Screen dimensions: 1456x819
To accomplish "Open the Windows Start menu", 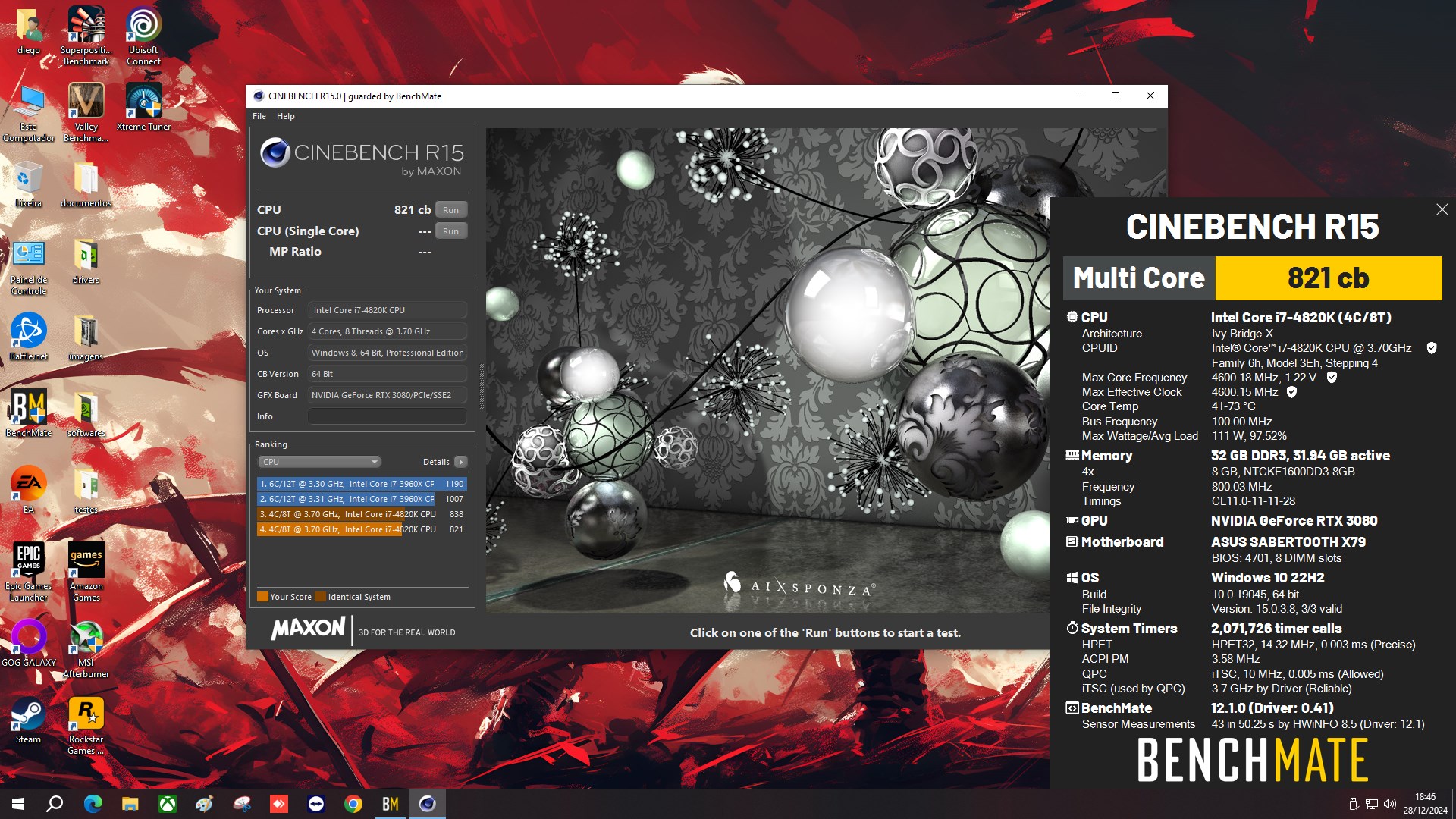I will 18,804.
